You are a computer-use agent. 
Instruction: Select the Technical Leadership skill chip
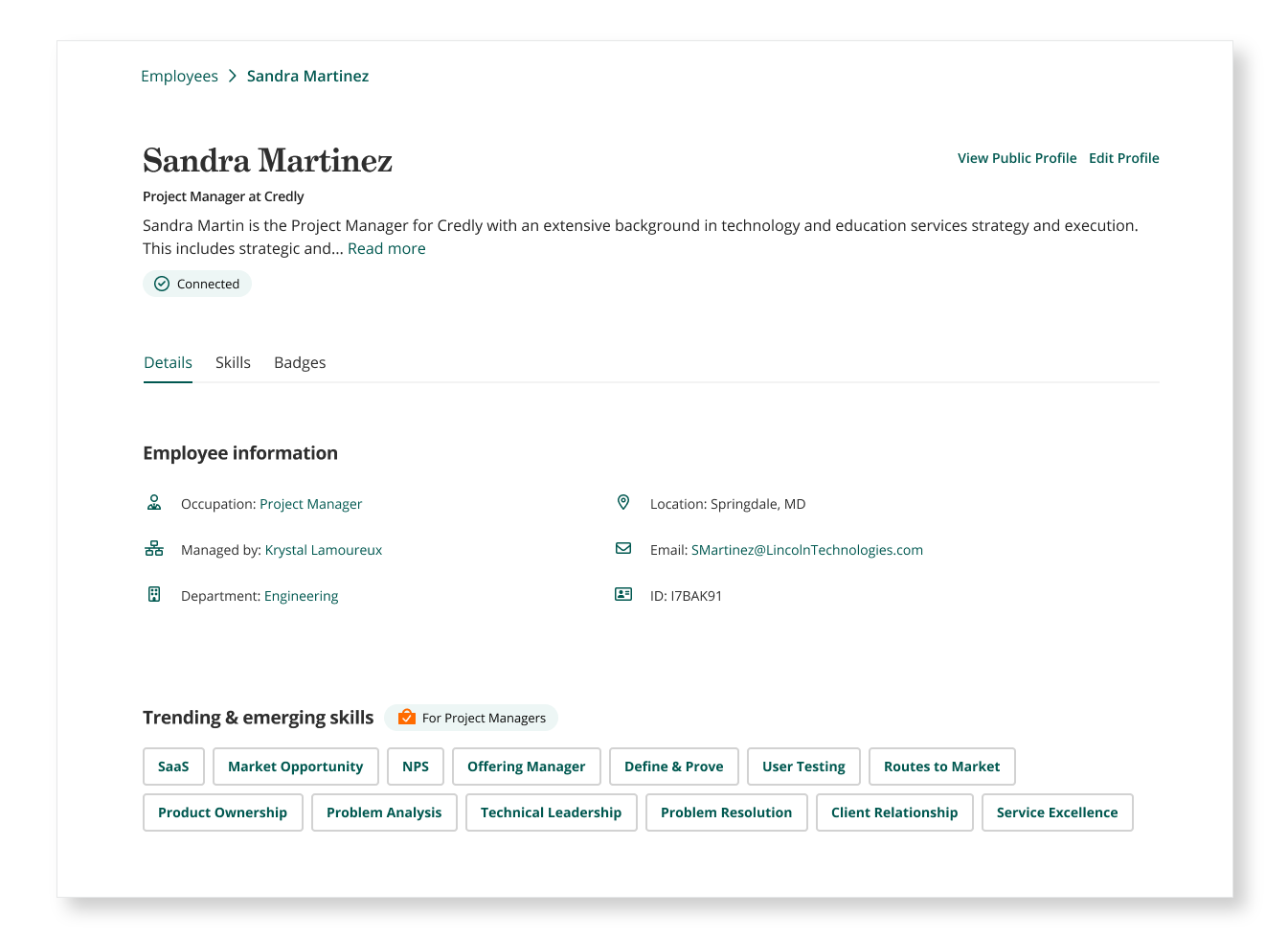click(x=551, y=812)
